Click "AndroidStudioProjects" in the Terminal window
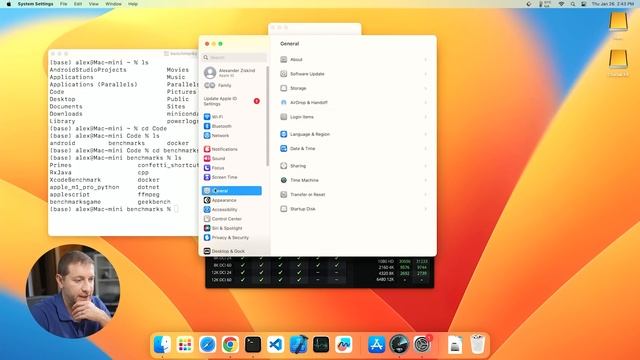Image resolution: width=640 pixels, height=360 pixels. click(88, 70)
